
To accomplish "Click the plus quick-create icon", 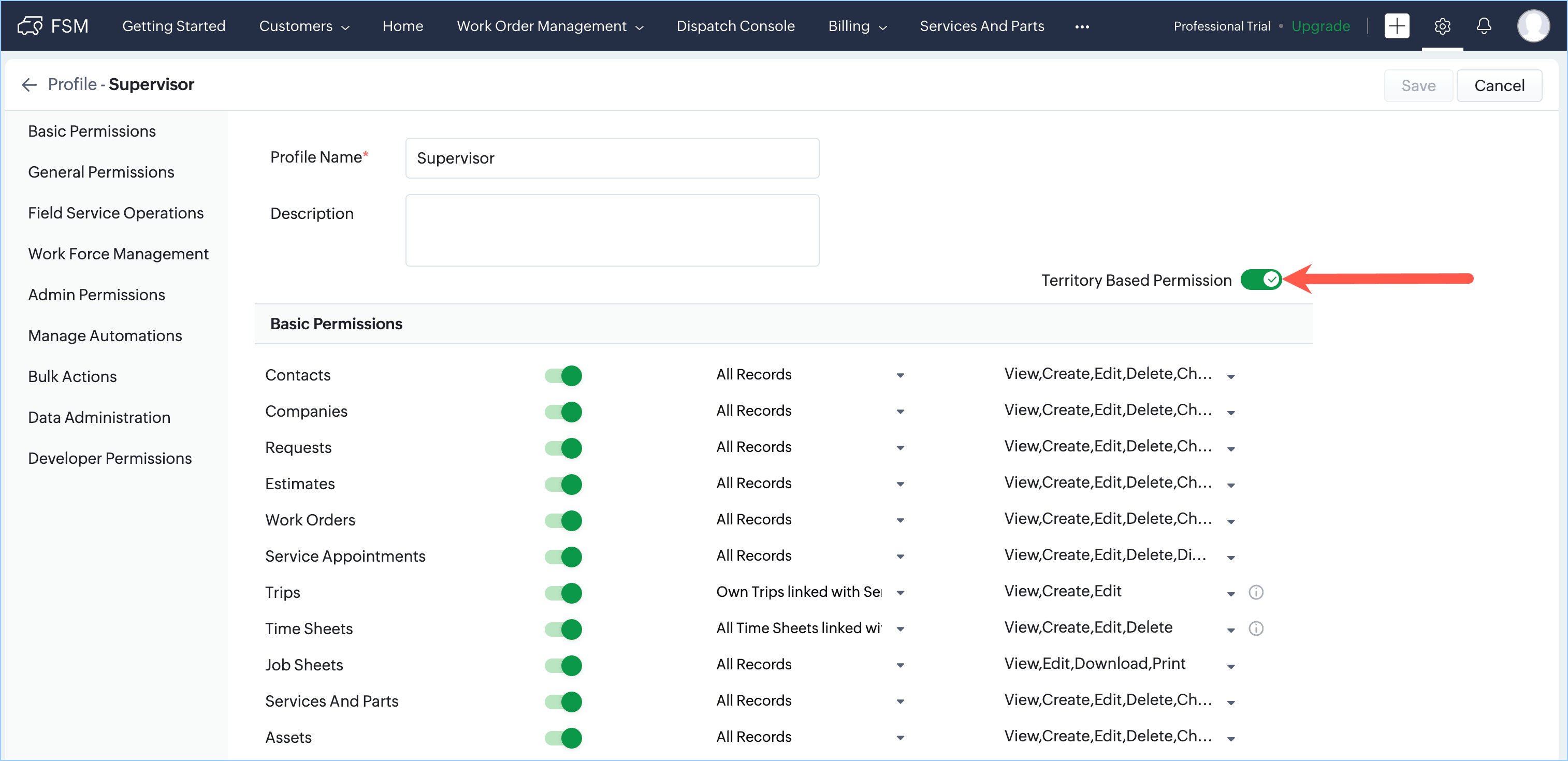I will (1397, 25).
